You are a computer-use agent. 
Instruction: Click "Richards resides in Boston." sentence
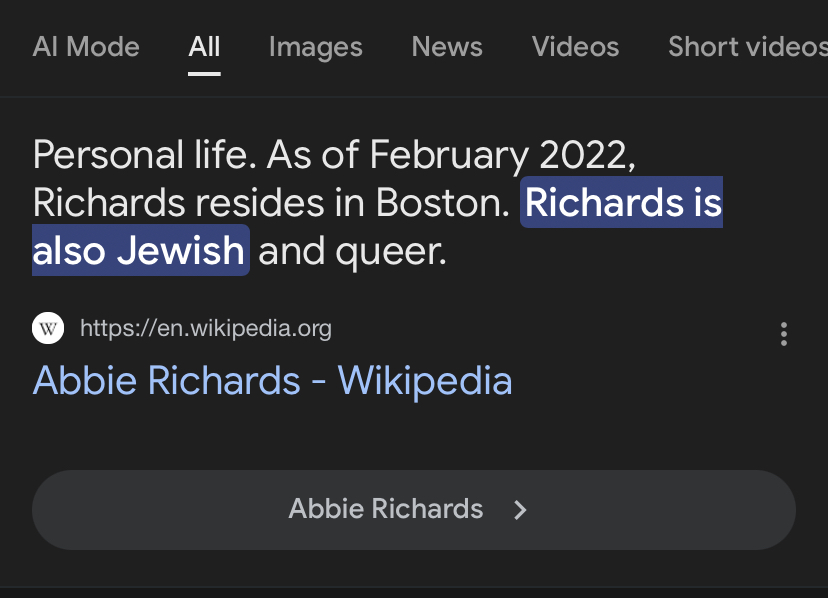[271, 203]
